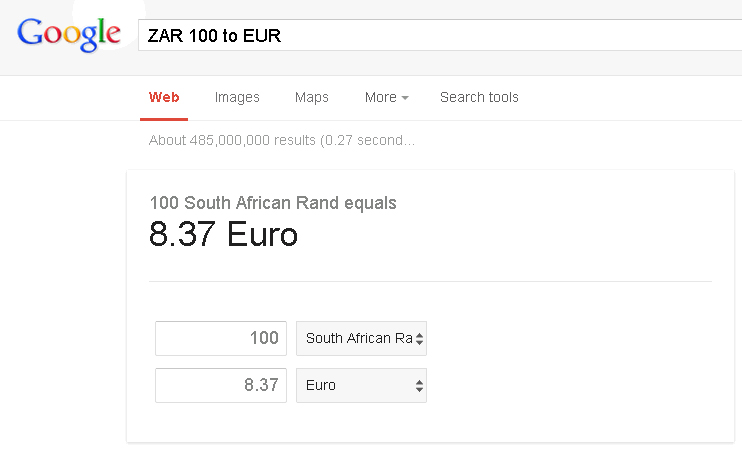Image resolution: width=742 pixels, height=449 pixels.
Task: Open Search tools options
Action: [479, 97]
